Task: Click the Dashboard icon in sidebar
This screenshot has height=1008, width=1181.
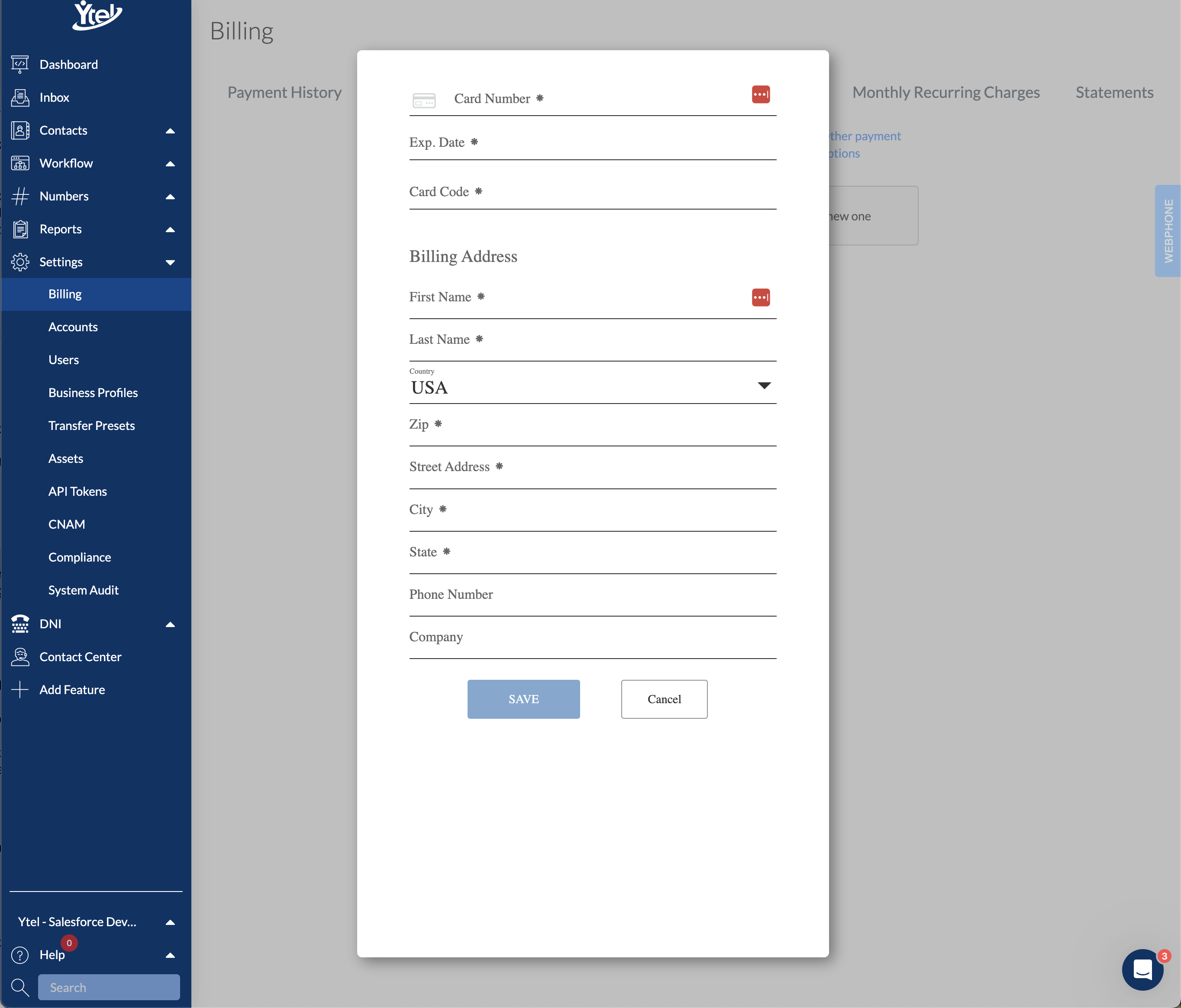Action: click(x=20, y=65)
